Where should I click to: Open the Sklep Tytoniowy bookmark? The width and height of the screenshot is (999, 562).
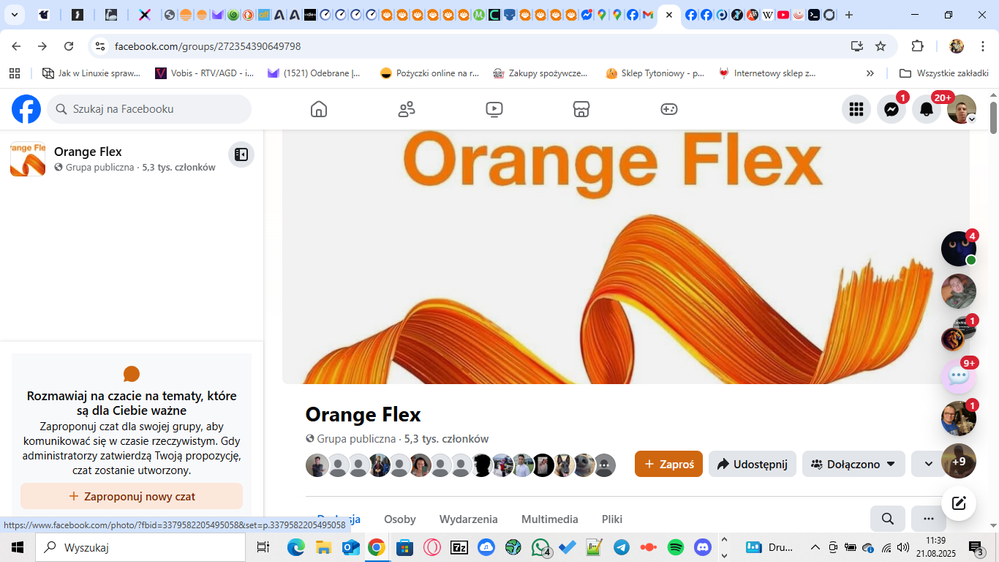click(x=656, y=73)
